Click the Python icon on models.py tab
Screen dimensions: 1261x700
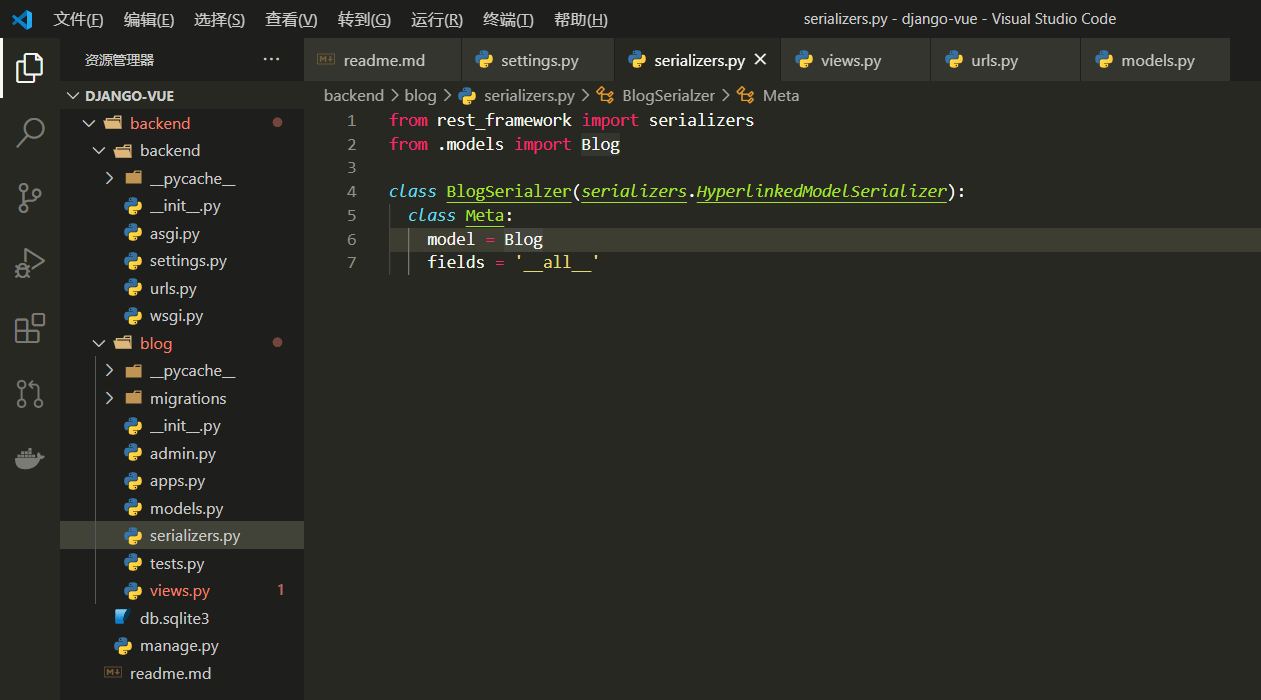(x=1105, y=60)
